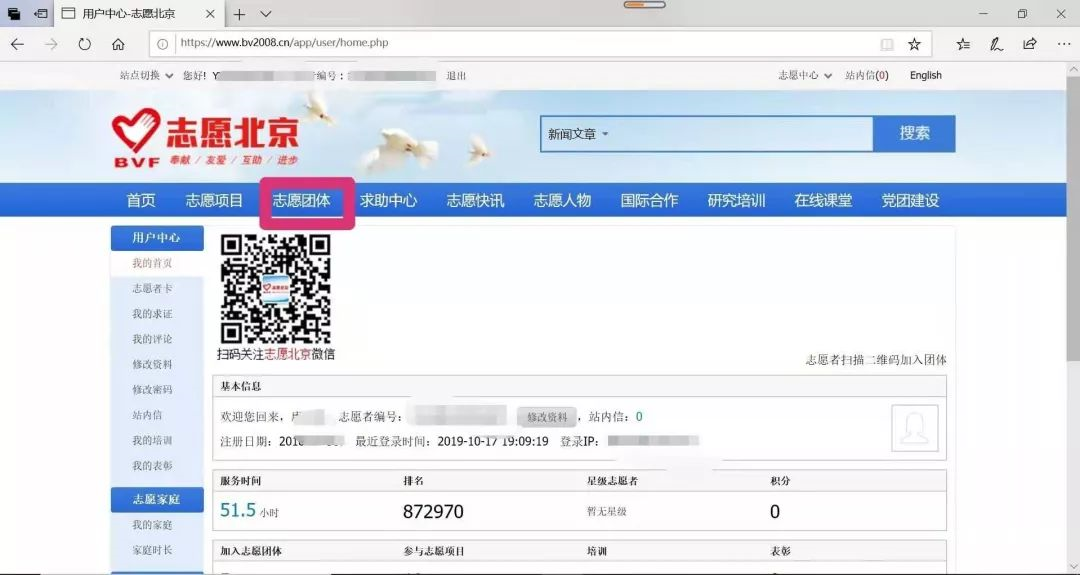Expand the 新闻文章 search category dropdown
This screenshot has width=1080, height=575.
point(578,134)
